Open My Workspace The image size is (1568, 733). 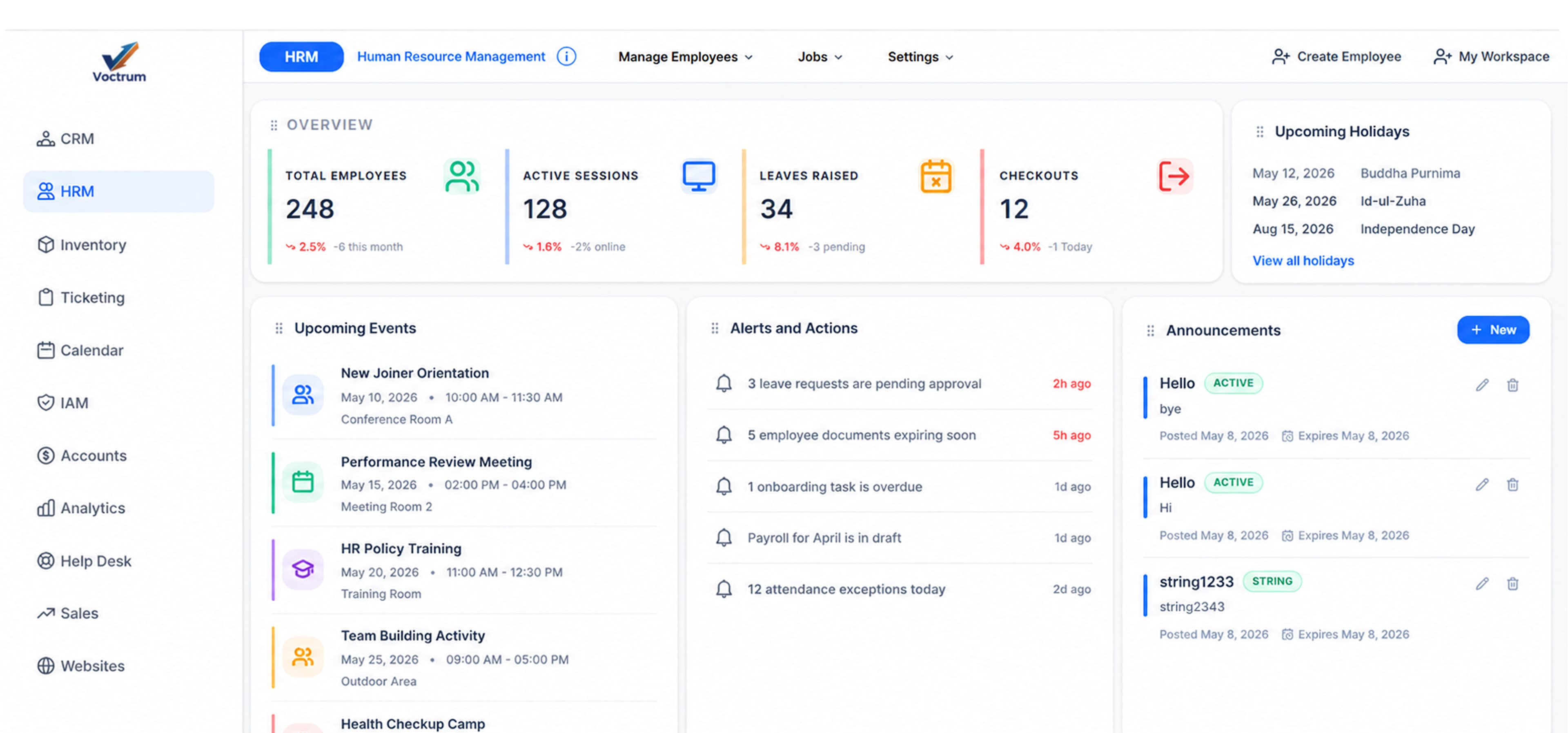tap(1491, 57)
